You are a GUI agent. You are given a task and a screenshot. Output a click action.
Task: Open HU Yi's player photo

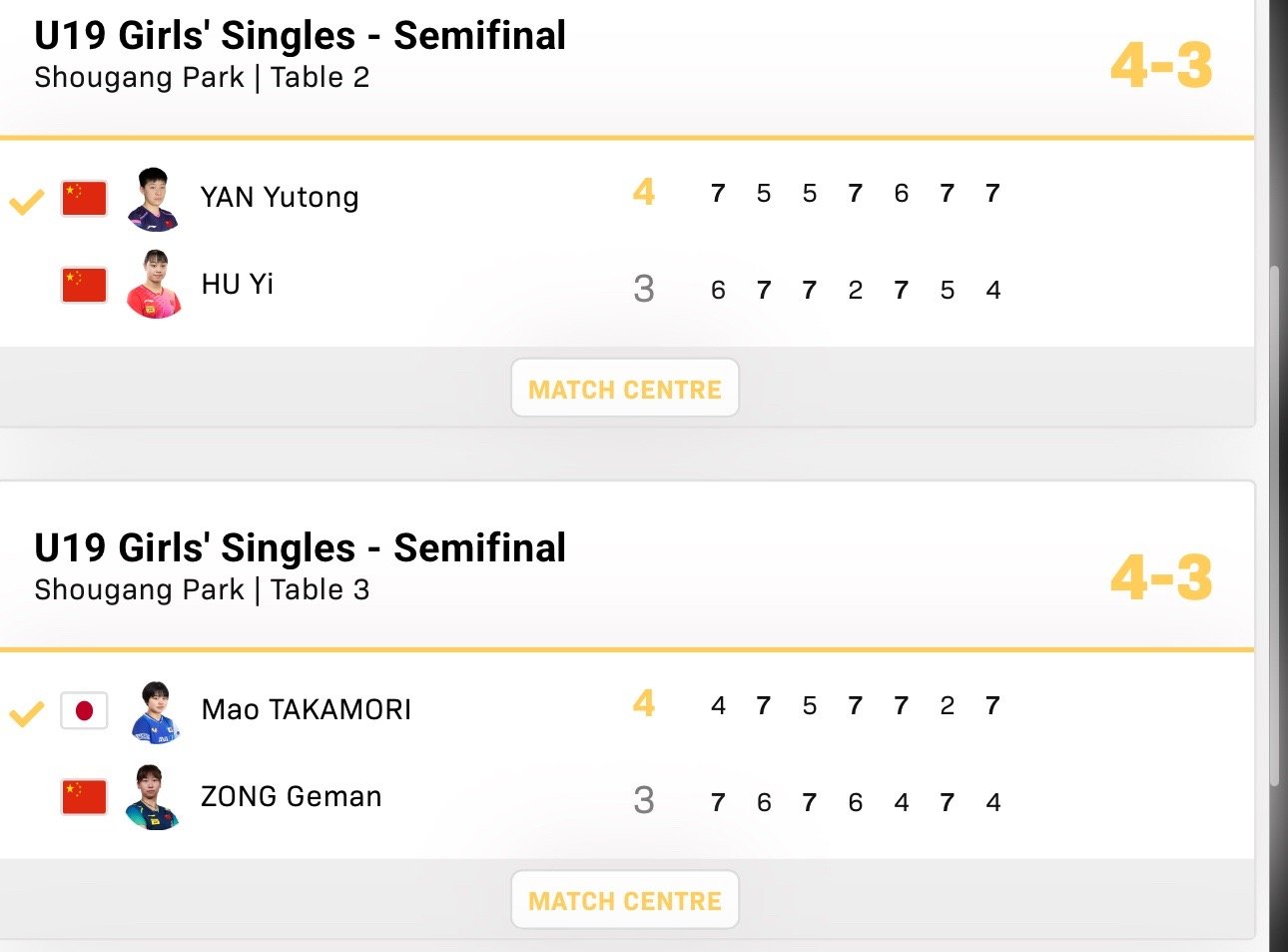click(155, 286)
